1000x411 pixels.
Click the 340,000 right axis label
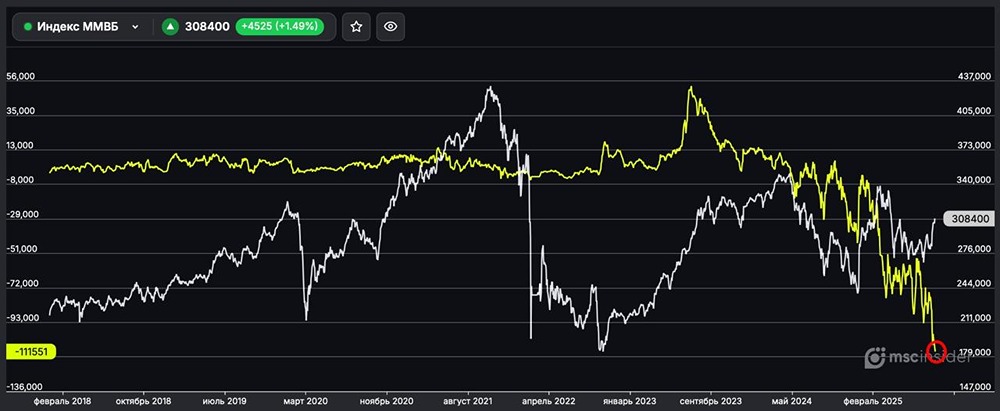[975, 181]
